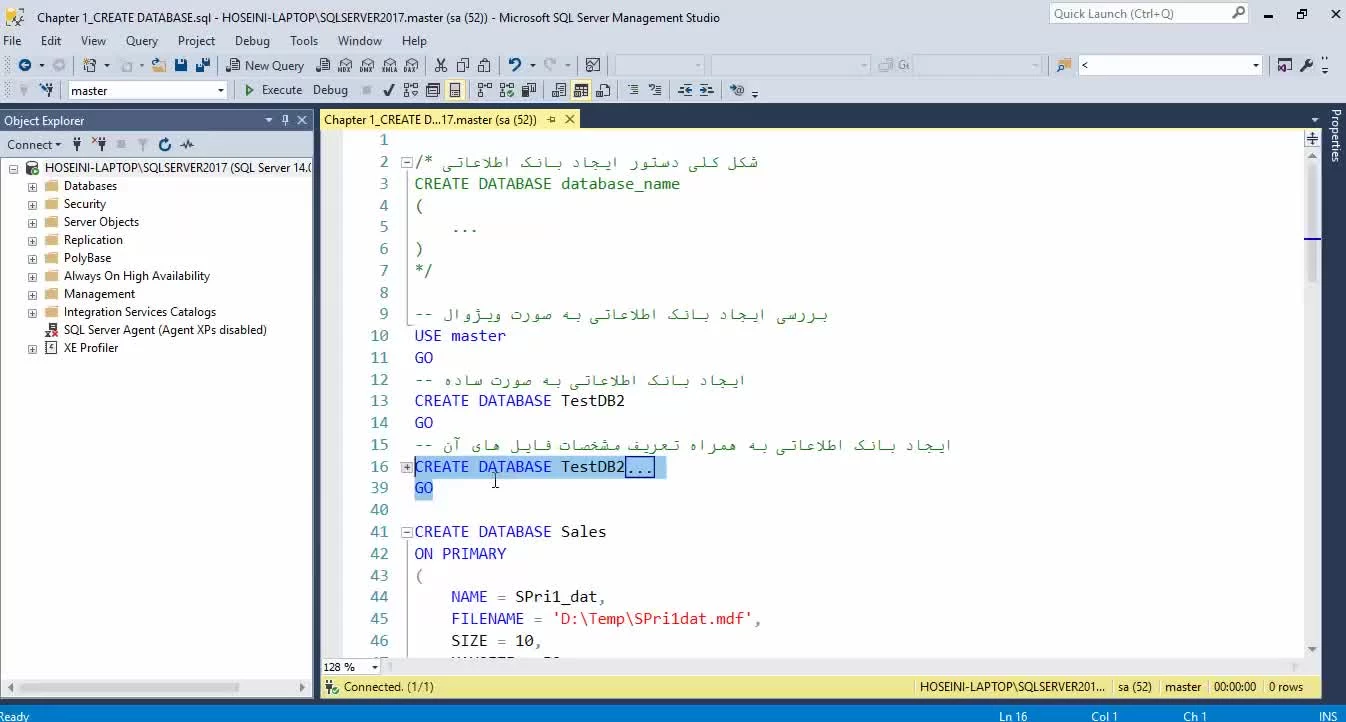The height and width of the screenshot is (722, 1346).
Task: Click the Solution Explorer icon at top right
Action: coord(1285,65)
